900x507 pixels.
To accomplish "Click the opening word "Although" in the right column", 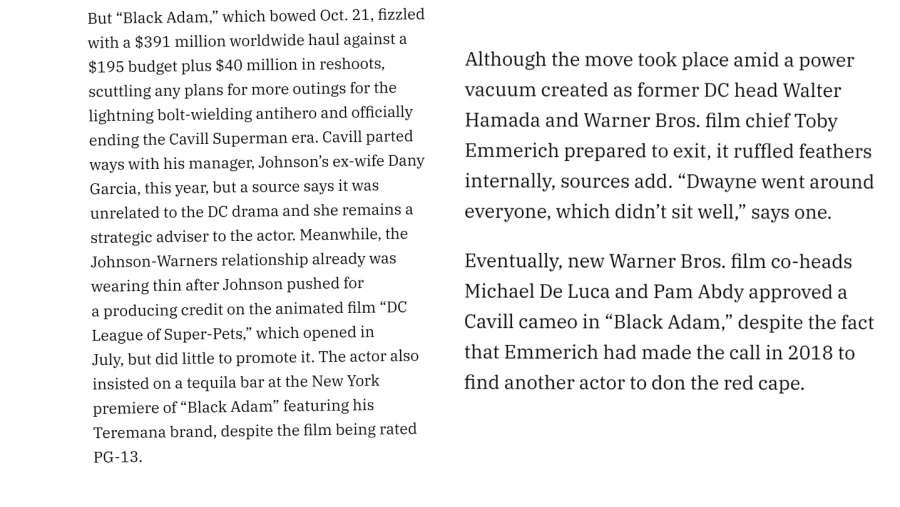I will coord(505,60).
